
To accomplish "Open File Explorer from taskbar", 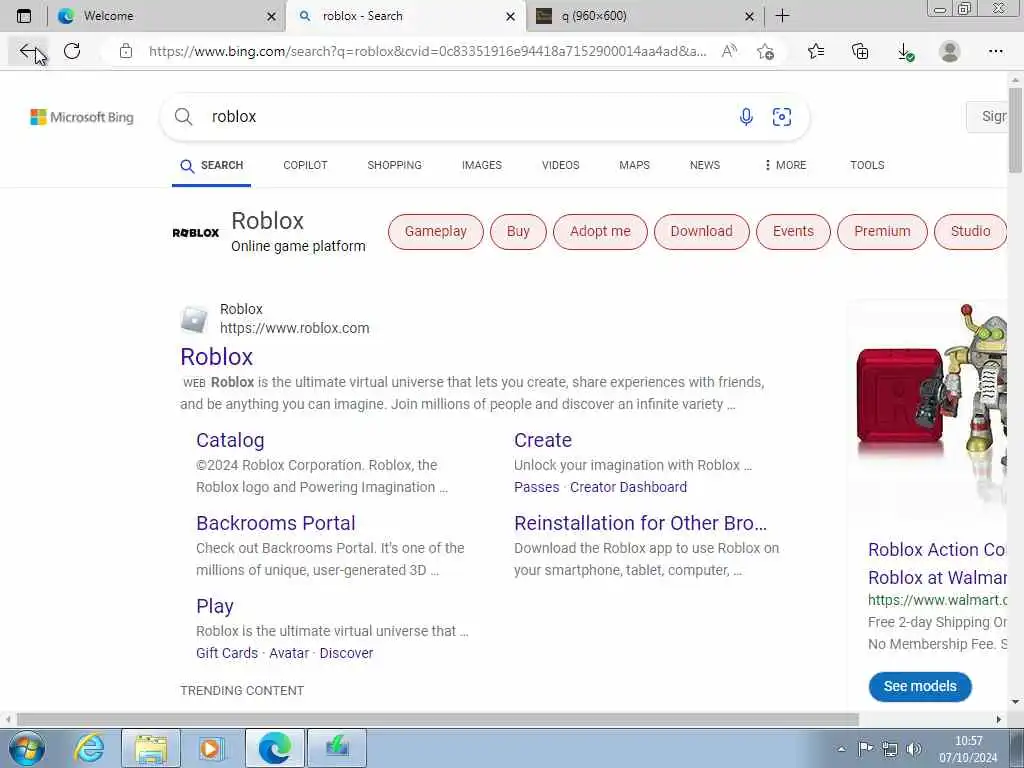I will (151, 748).
